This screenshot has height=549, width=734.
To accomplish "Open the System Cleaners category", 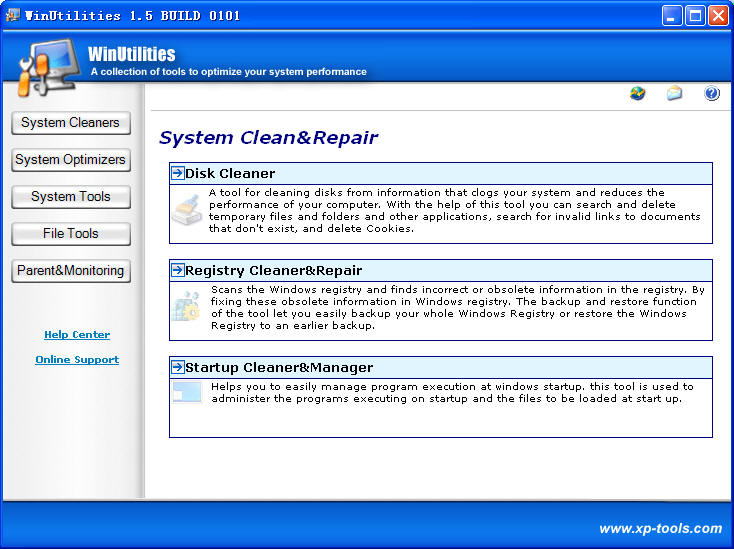I will [71, 123].
